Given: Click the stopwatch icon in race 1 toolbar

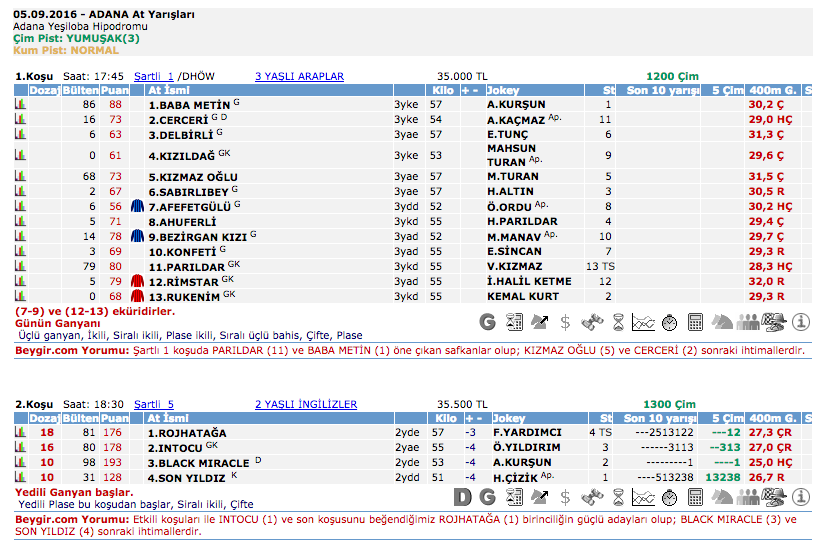Looking at the screenshot, I should (x=670, y=322).
